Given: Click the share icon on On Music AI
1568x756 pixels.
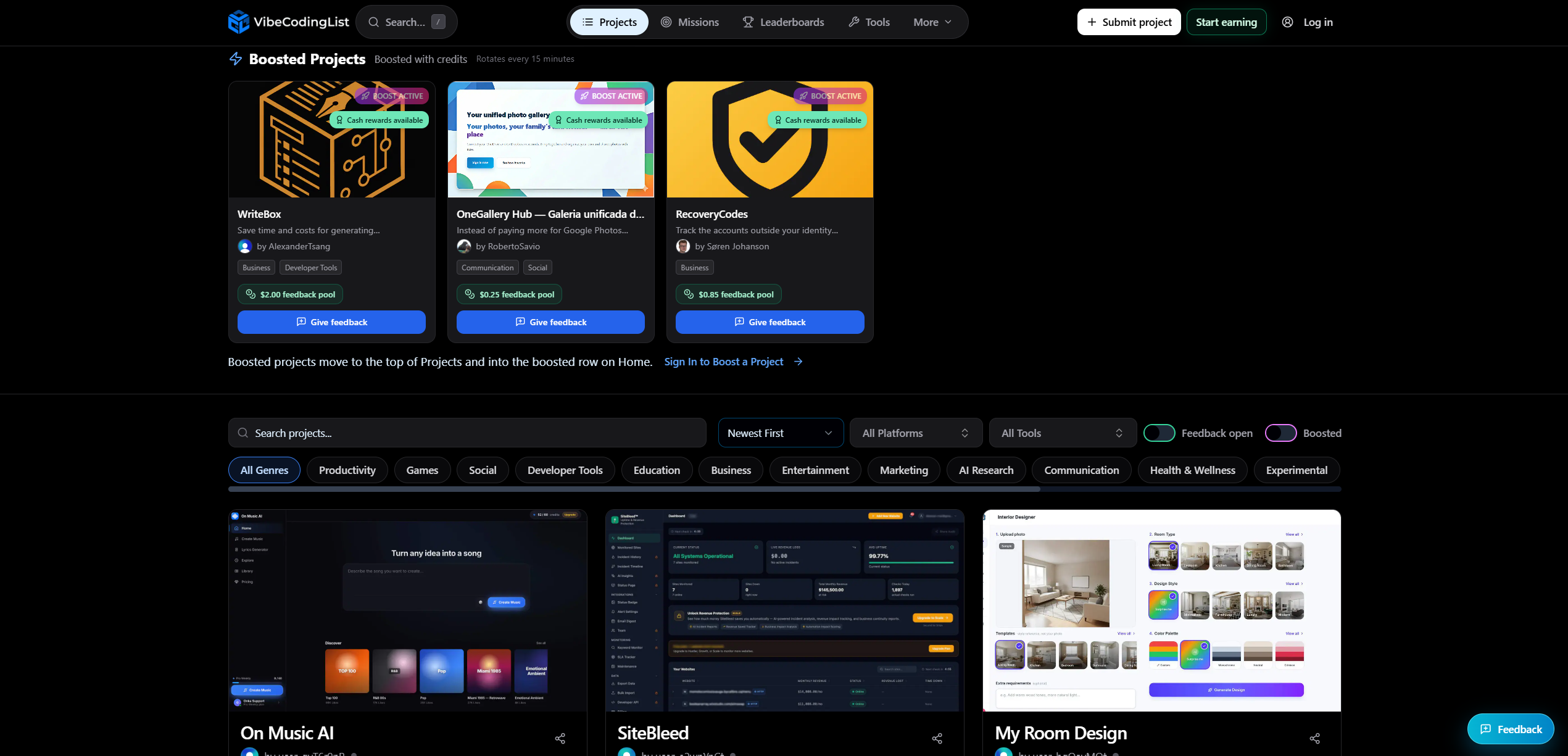Looking at the screenshot, I should 560,738.
